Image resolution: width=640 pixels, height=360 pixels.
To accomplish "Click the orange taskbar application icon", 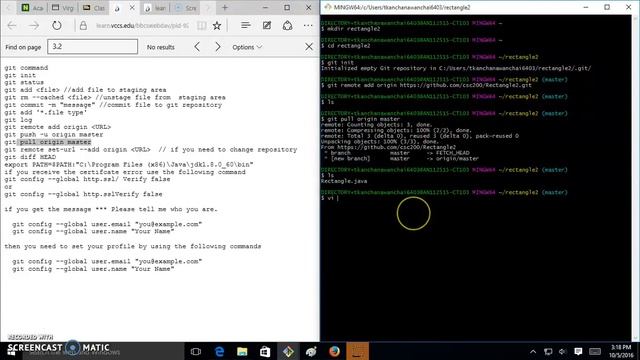I will tap(358, 351).
